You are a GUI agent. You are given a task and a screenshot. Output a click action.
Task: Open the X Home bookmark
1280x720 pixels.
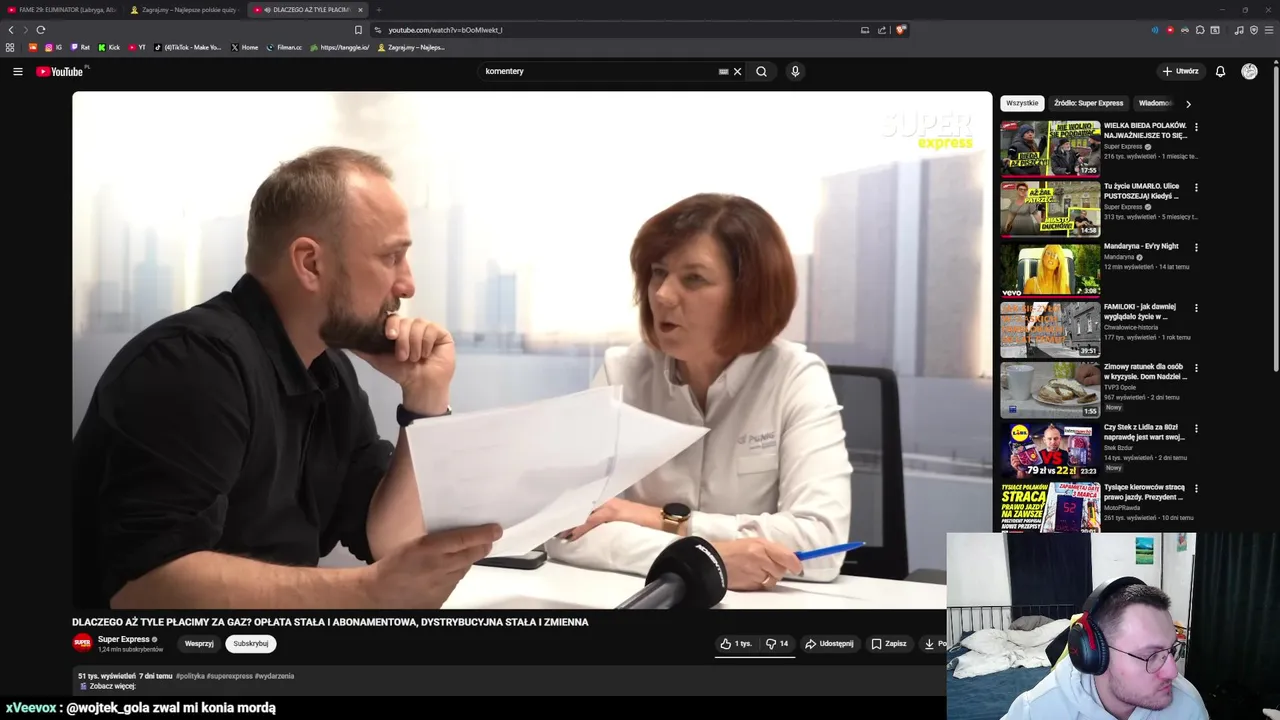click(x=245, y=47)
